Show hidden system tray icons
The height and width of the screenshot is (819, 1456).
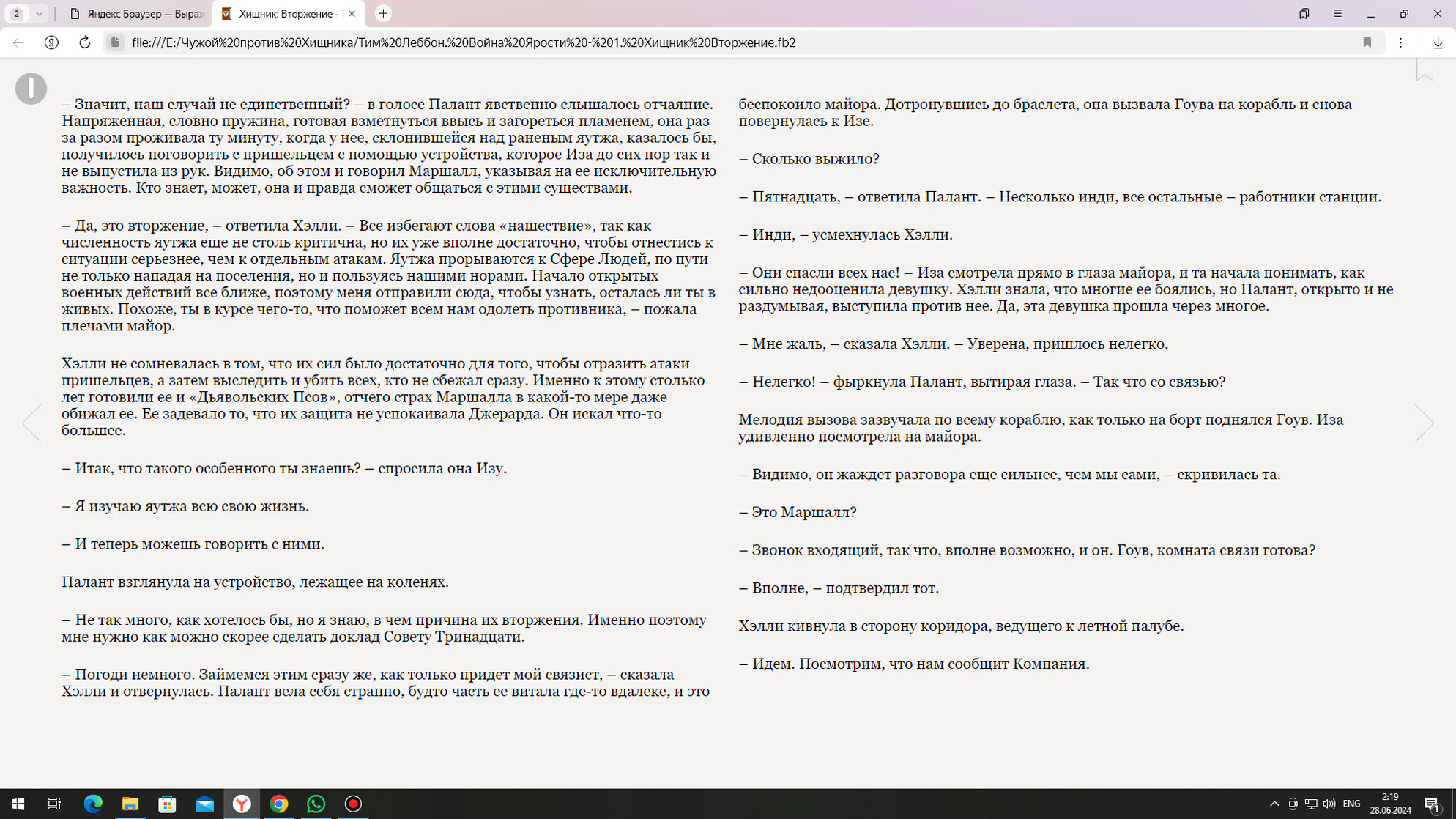pyautogui.click(x=1274, y=804)
